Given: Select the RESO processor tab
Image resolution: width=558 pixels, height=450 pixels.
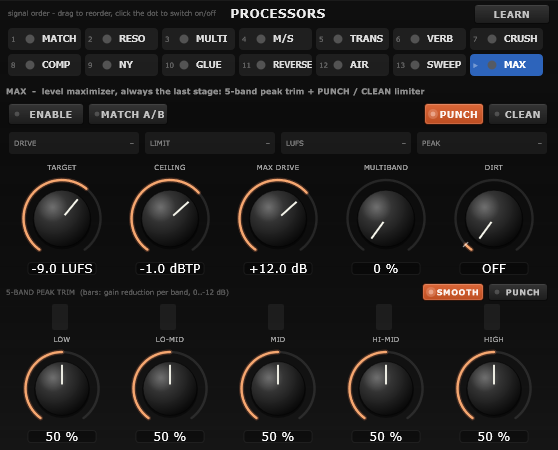Looking at the screenshot, I should coord(121,39).
